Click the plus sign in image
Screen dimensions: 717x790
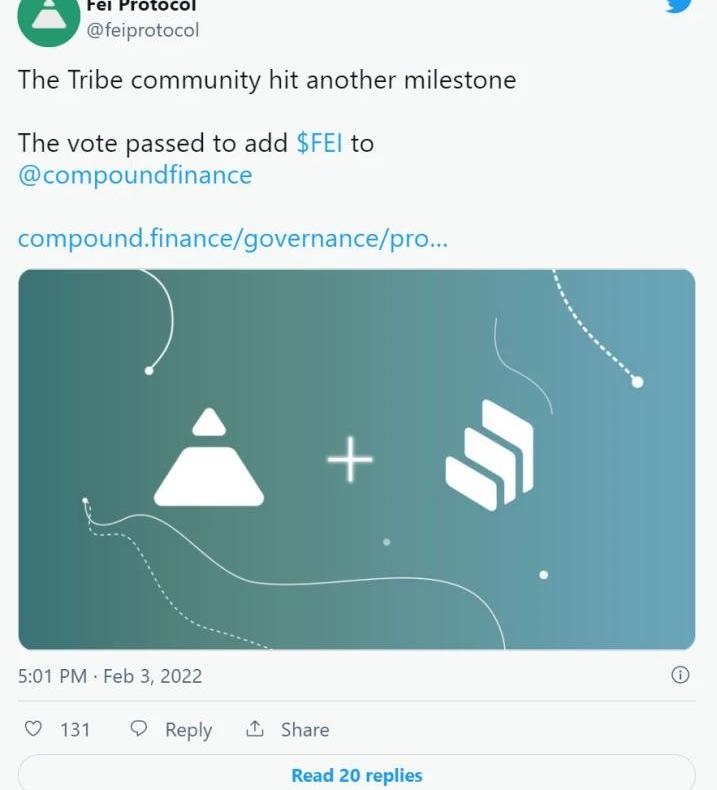(x=350, y=459)
